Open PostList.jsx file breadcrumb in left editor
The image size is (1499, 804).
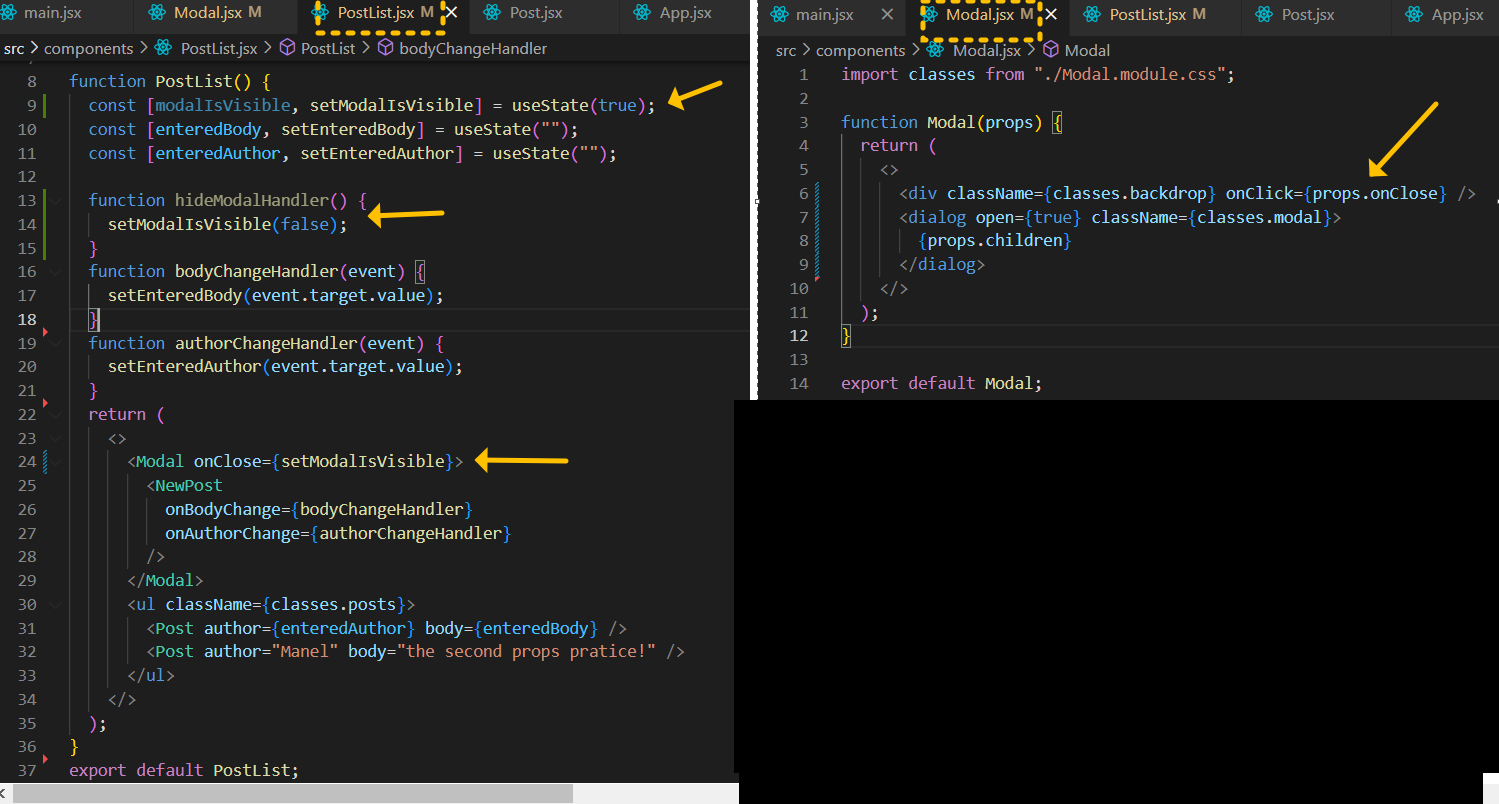pyautogui.click(x=206, y=48)
